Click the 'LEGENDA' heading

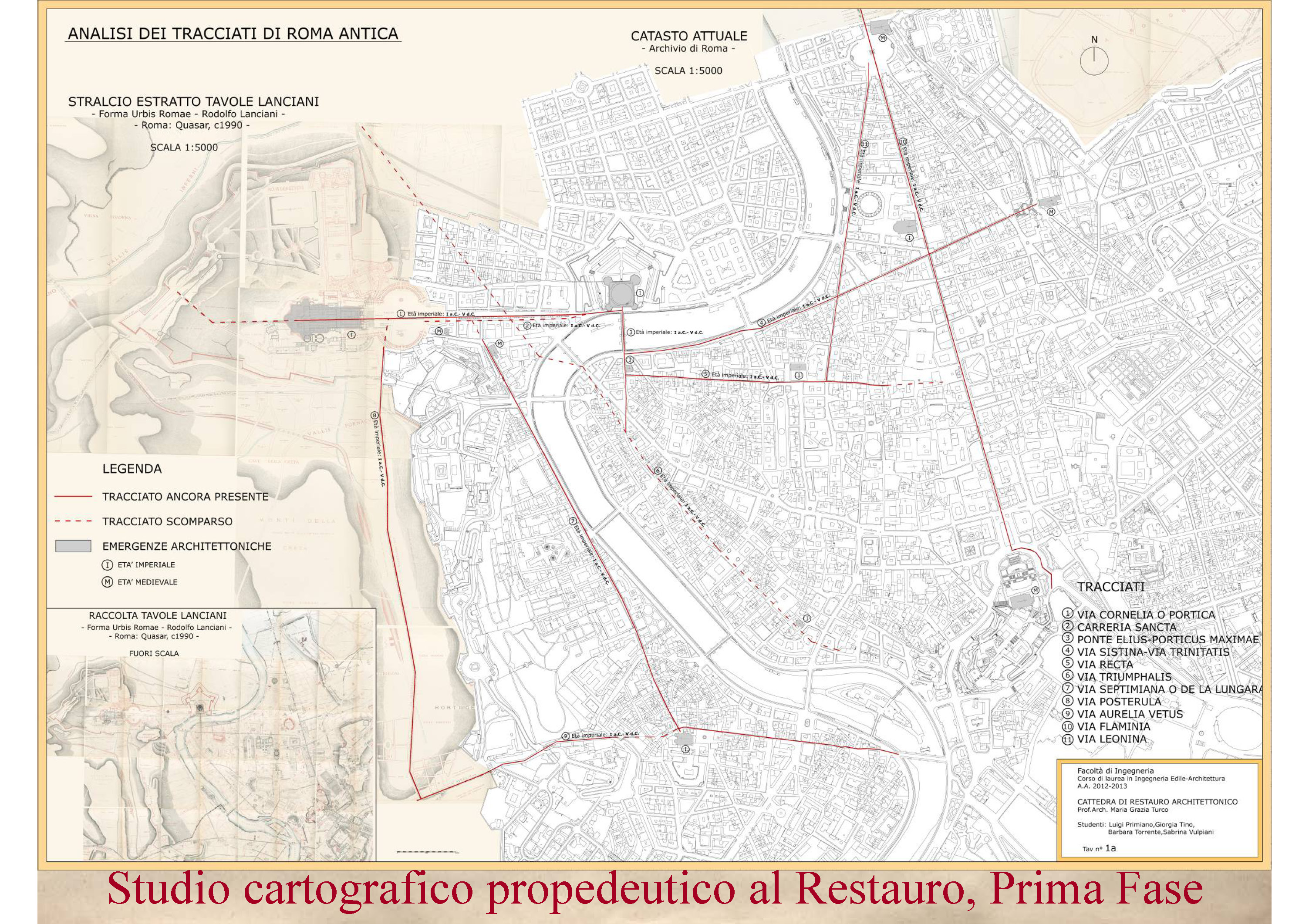(x=132, y=469)
